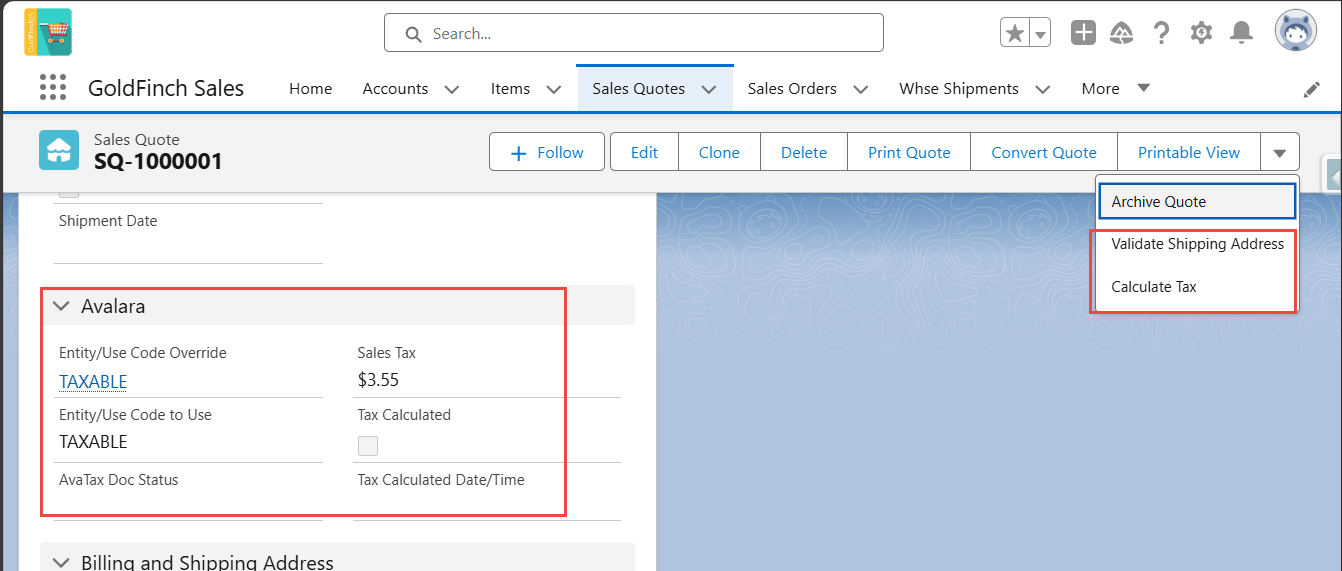Image resolution: width=1342 pixels, height=571 pixels.
Task: Open the Global Actions plus icon
Action: point(1084,33)
